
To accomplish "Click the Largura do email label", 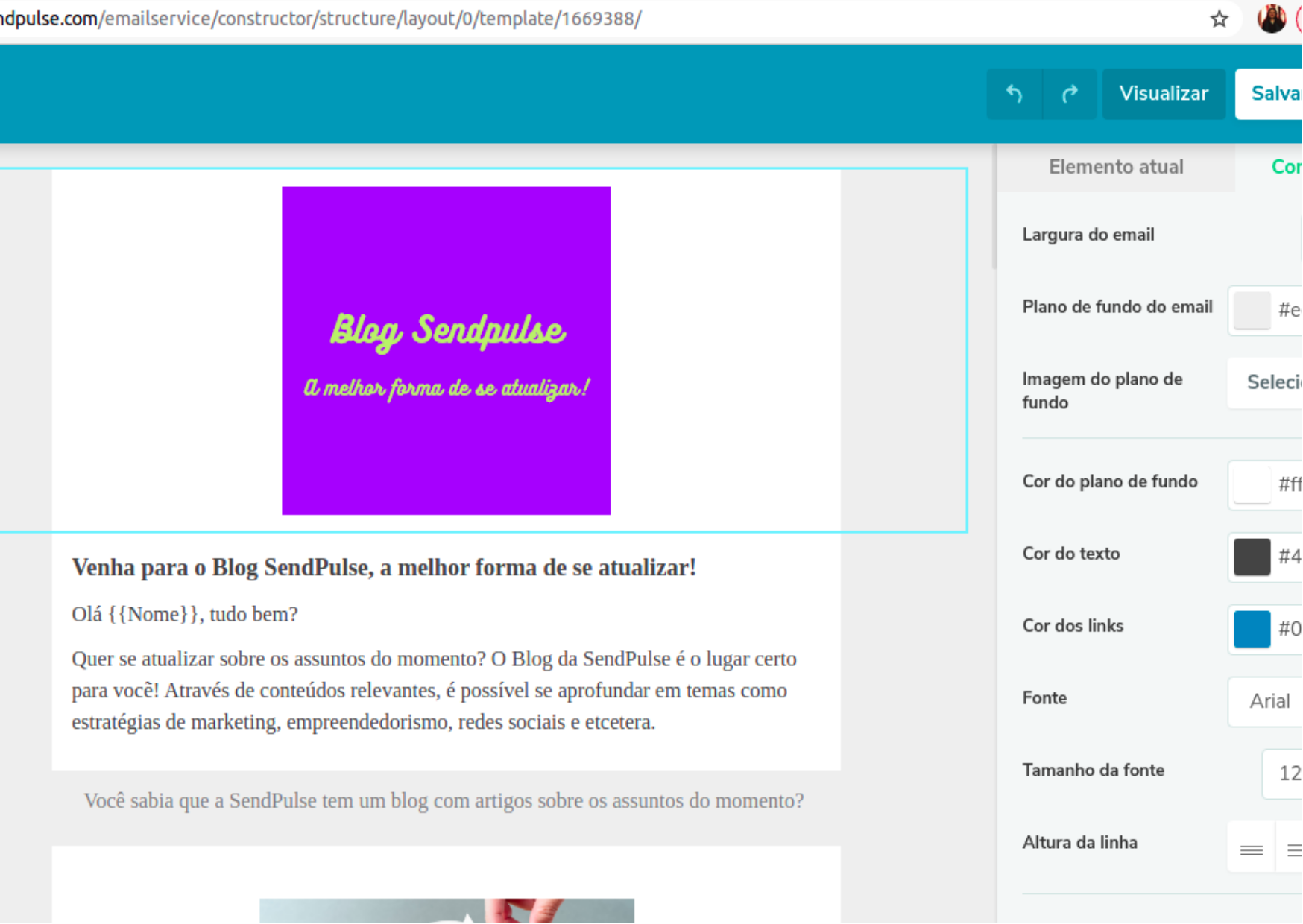I will point(1088,235).
